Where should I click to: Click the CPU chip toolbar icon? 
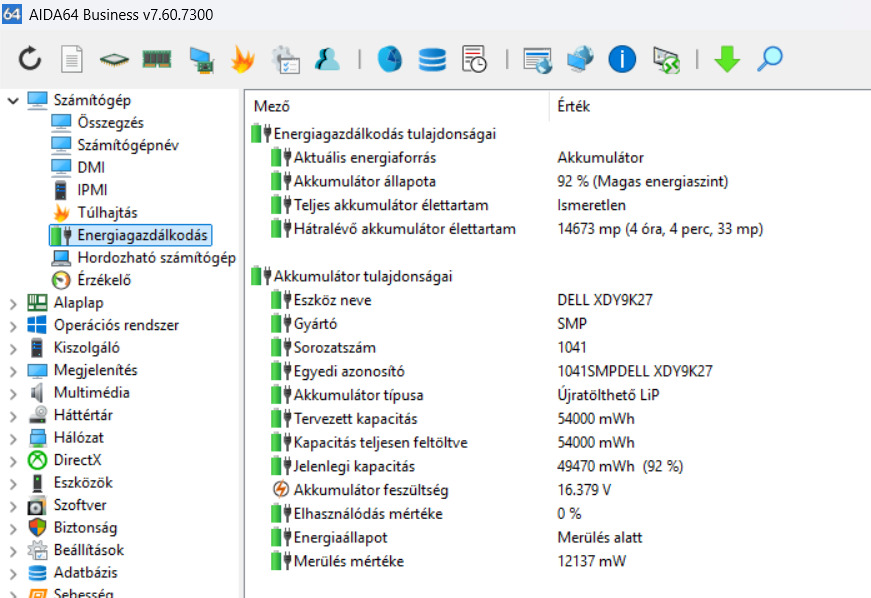pyautogui.click(x=114, y=59)
